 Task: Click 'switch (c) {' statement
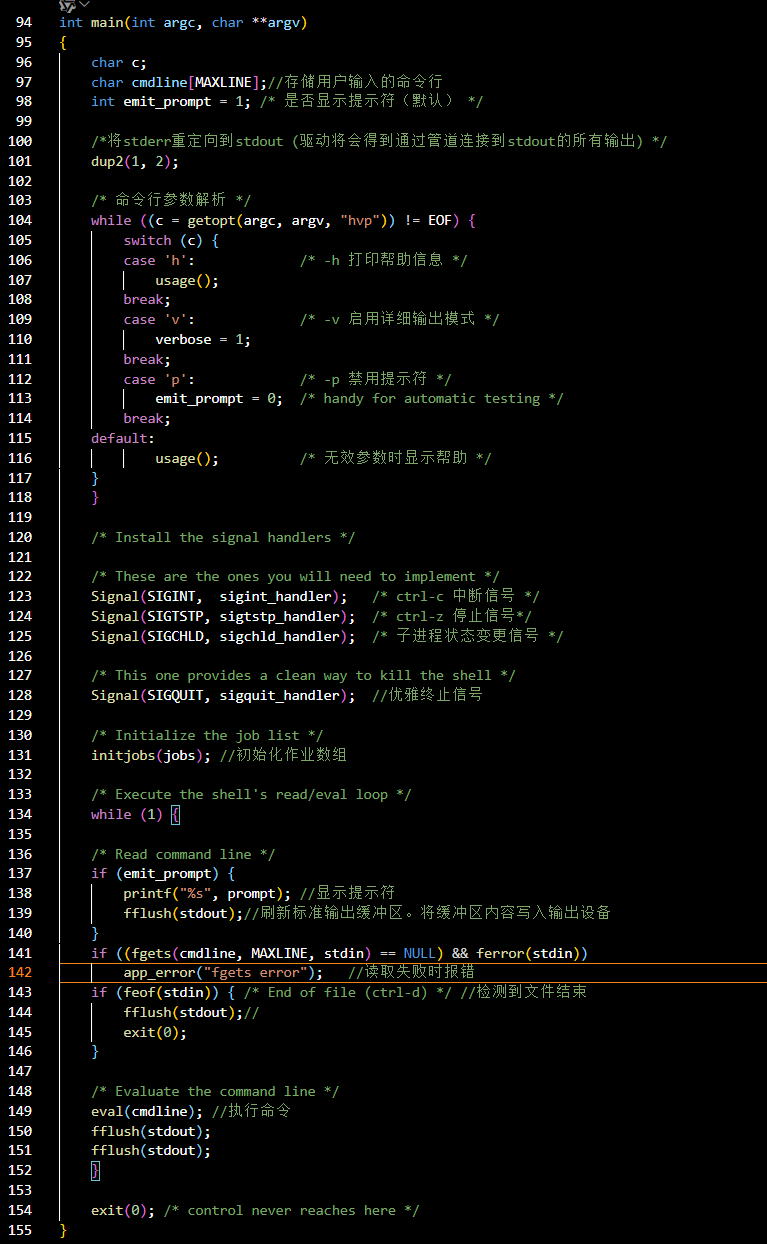(x=171, y=240)
